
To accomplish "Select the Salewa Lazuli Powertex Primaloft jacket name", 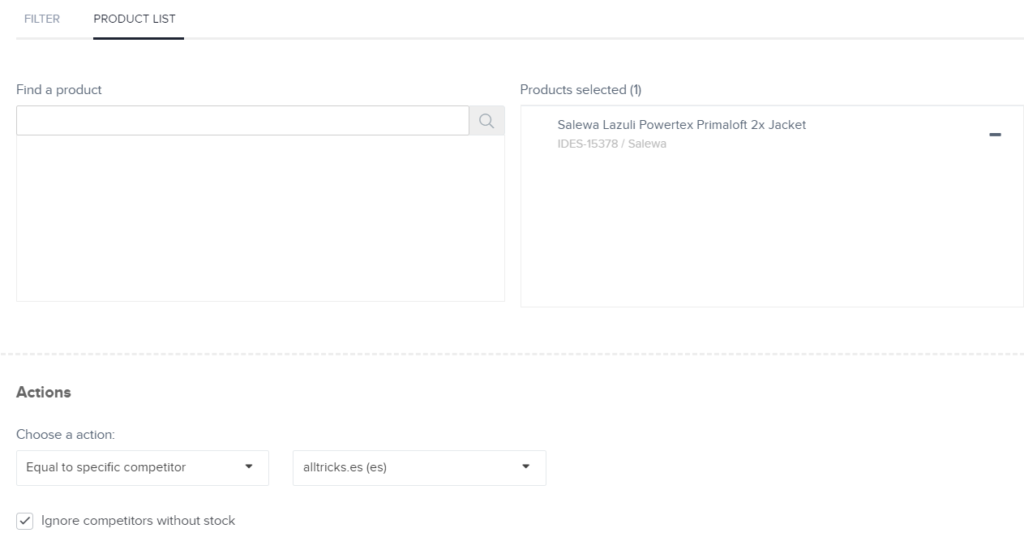I will pos(681,125).
